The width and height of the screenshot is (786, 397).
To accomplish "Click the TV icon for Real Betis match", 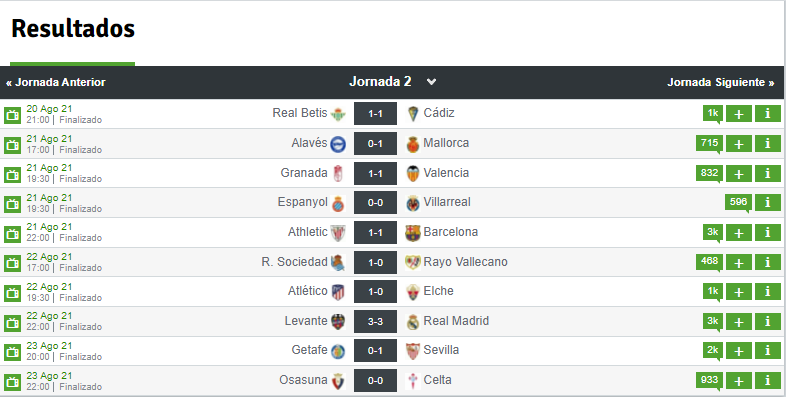I will click(13, 115).
